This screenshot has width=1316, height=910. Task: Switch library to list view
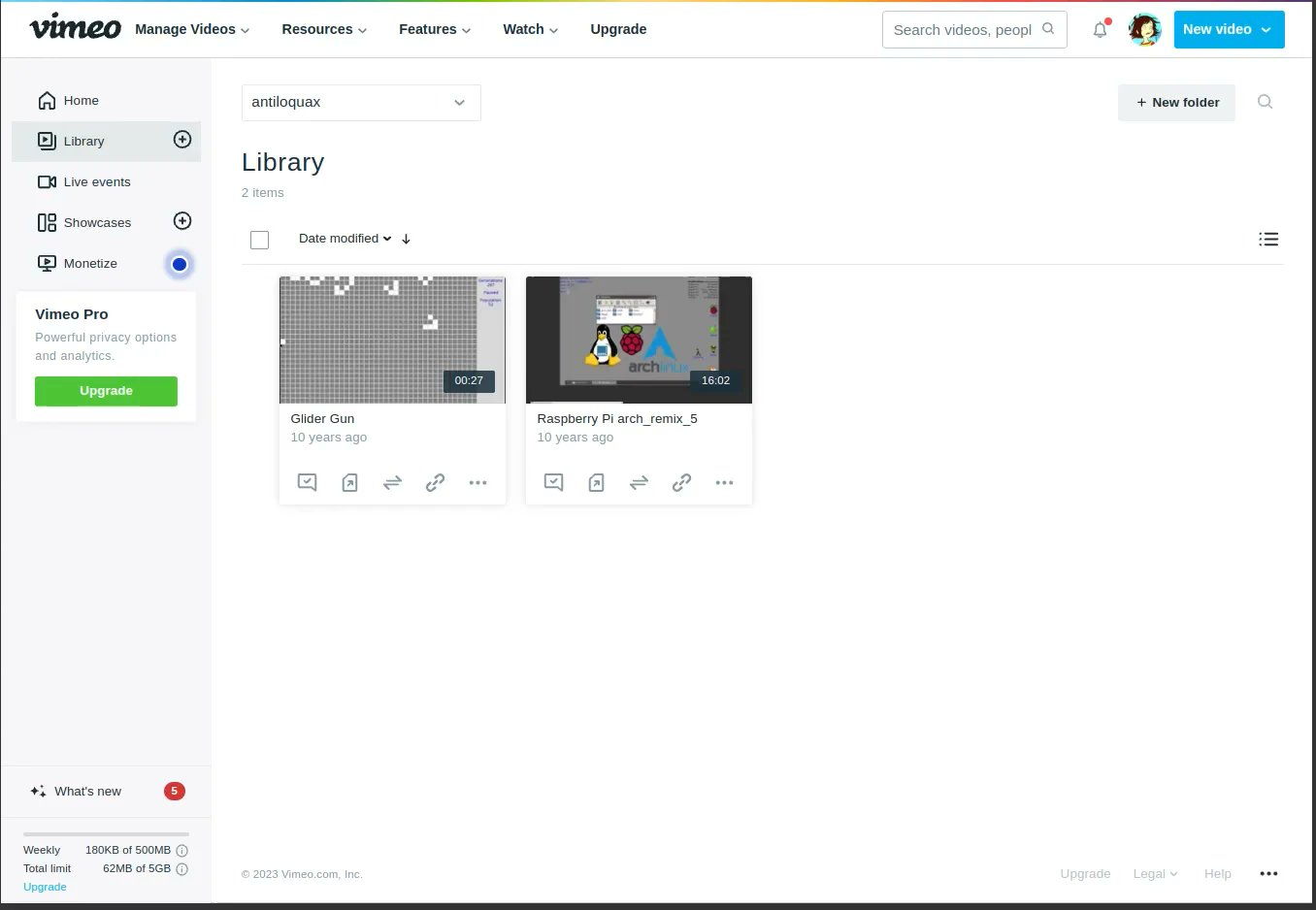click(1268, 239)
